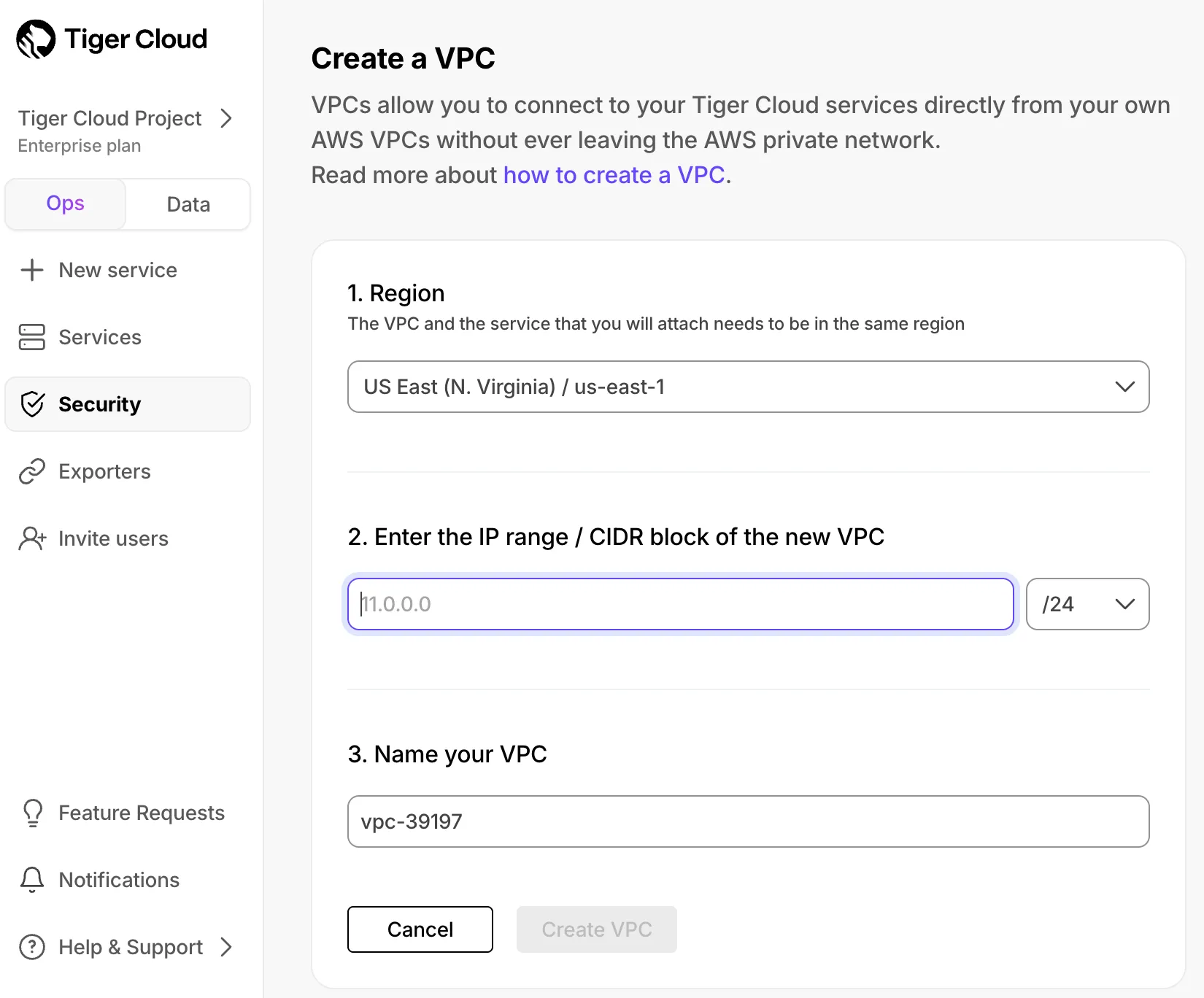Click the Help & Support question mark icon
Image resolution: width=1204 pixels, height=998 pixels.
32,947
